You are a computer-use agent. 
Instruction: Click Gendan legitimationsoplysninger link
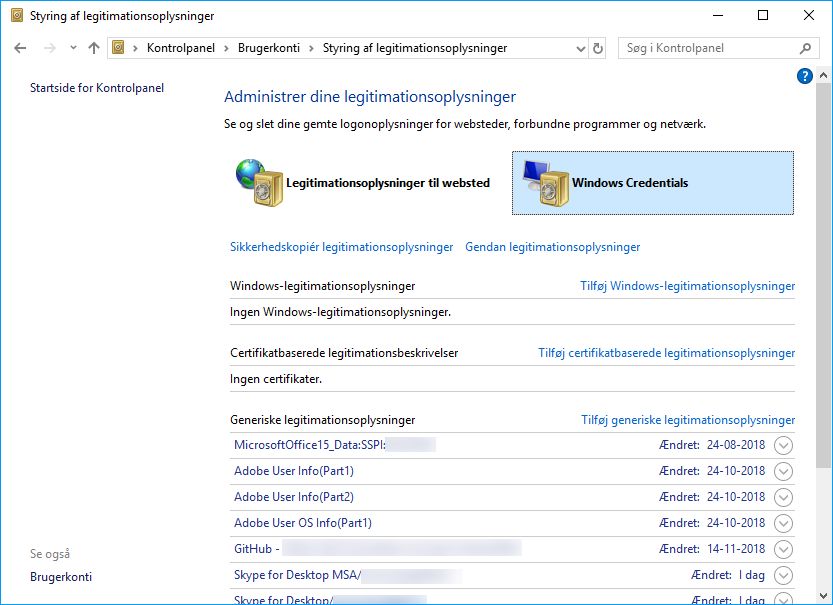pyautogui.click(x=552, y=247)
